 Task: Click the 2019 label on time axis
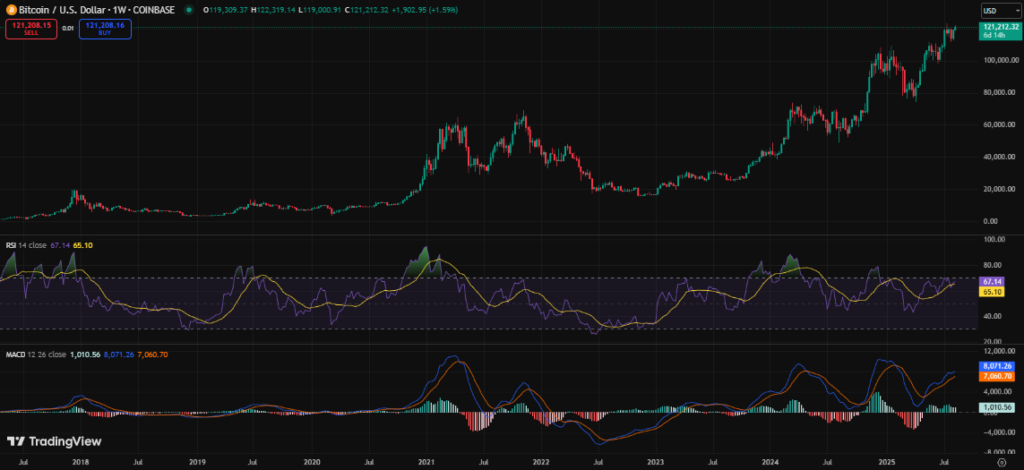[x=196, y=460]
